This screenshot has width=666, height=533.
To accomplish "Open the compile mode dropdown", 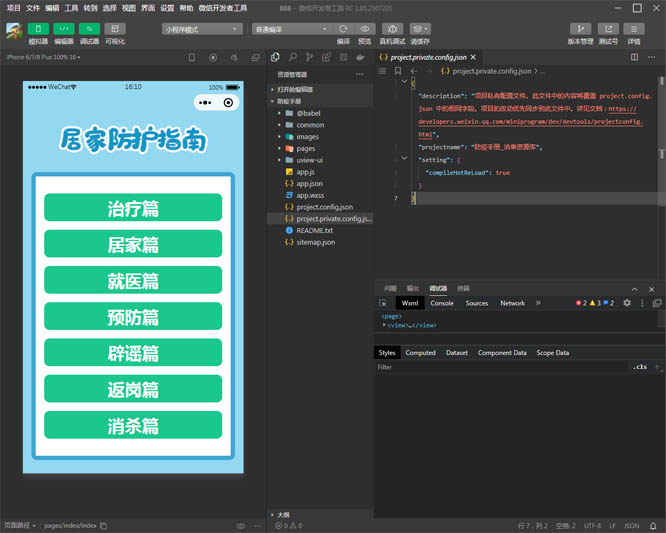I will 292,29.
